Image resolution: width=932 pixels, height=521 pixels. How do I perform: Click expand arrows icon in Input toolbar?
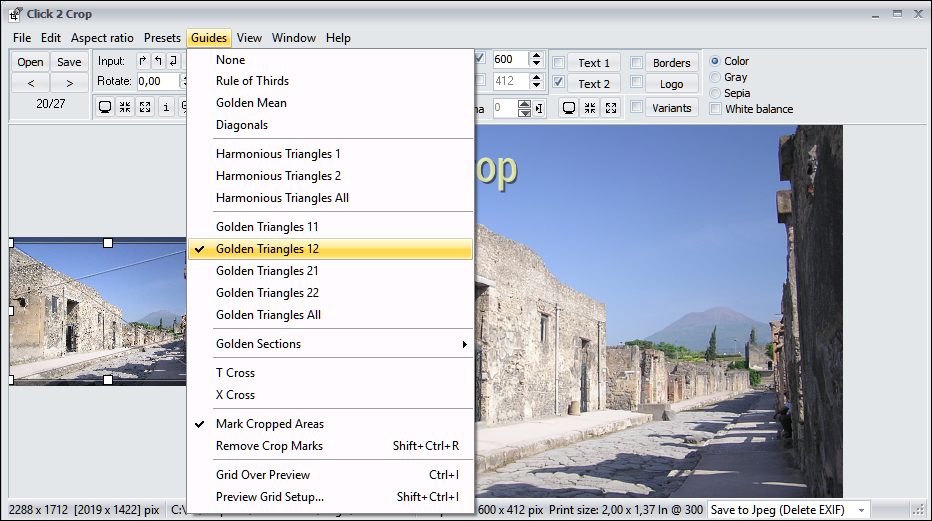tap(145, 107)
